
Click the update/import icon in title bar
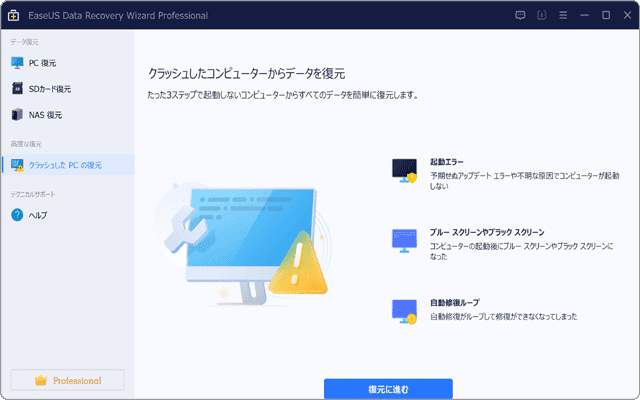542,16
